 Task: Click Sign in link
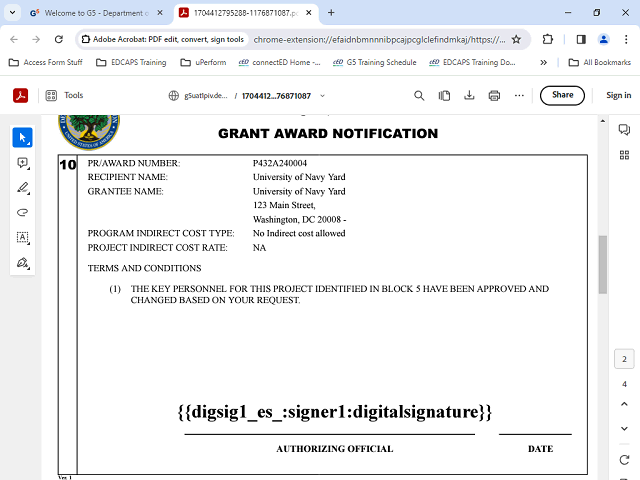pos(618,95)
